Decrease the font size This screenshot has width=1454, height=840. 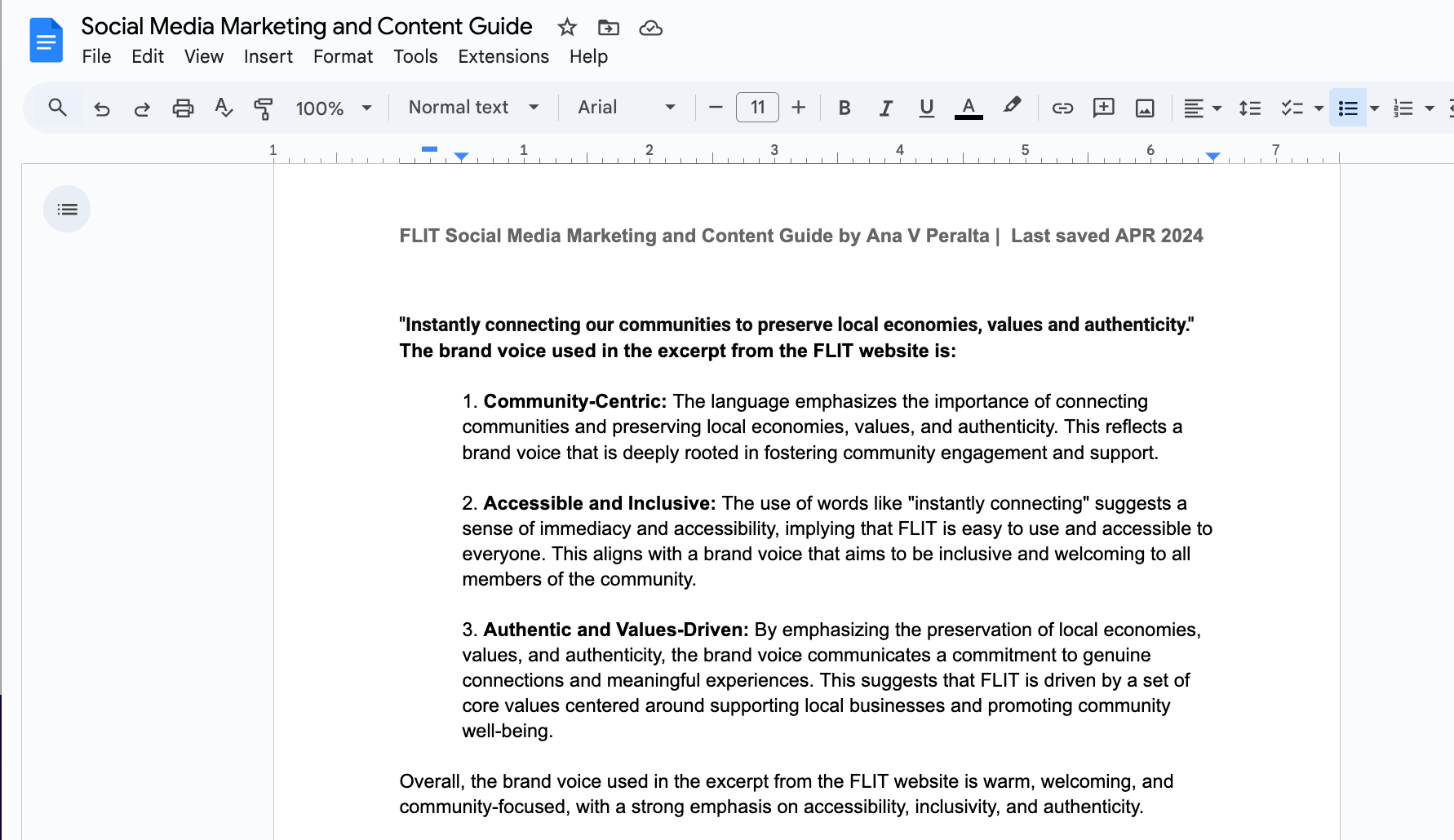(716, 108)
